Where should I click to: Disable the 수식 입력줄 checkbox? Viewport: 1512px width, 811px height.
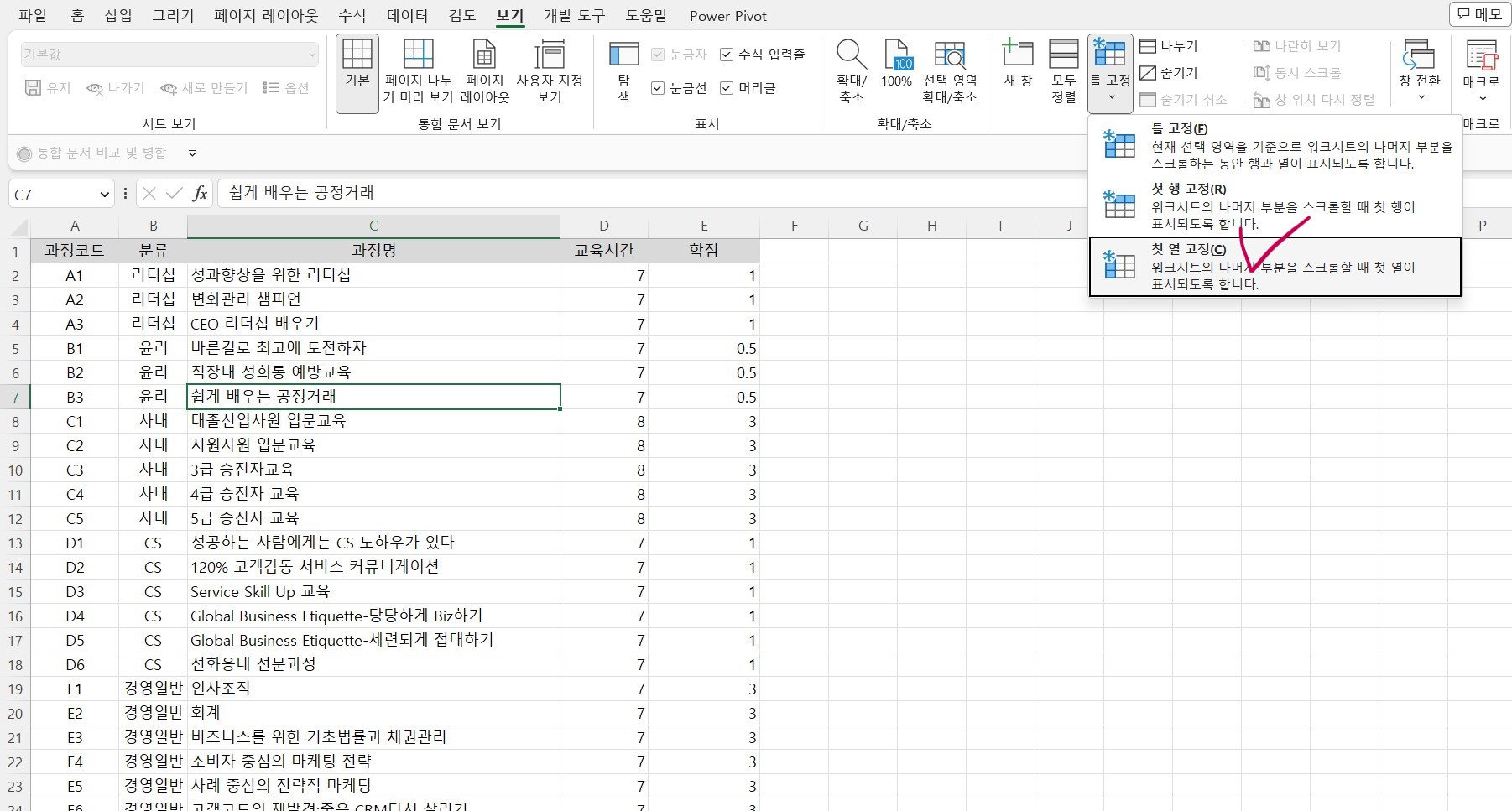click(726, 54)
